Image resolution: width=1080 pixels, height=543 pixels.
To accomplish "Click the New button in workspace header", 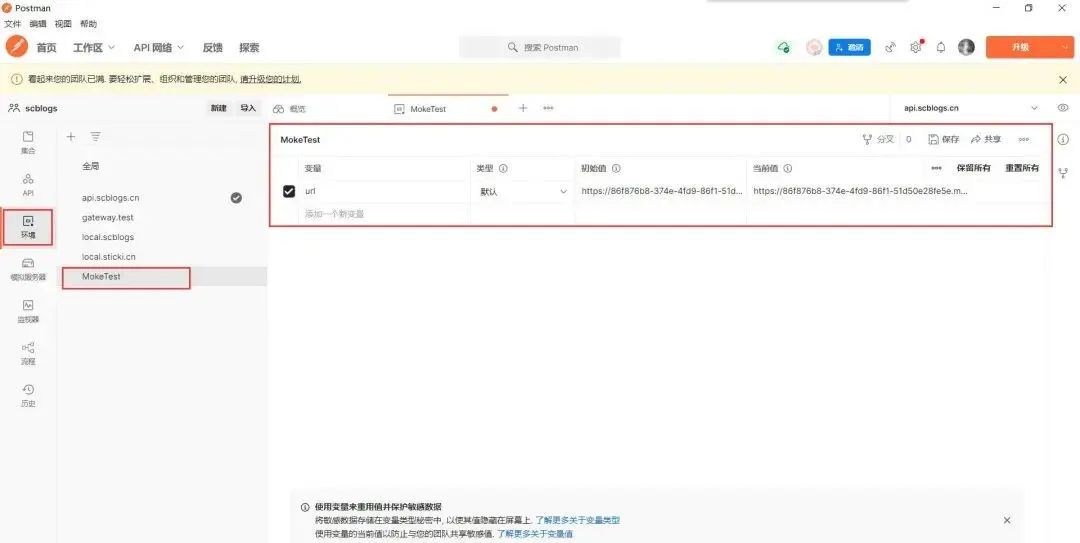I will (x=218, y=108).
